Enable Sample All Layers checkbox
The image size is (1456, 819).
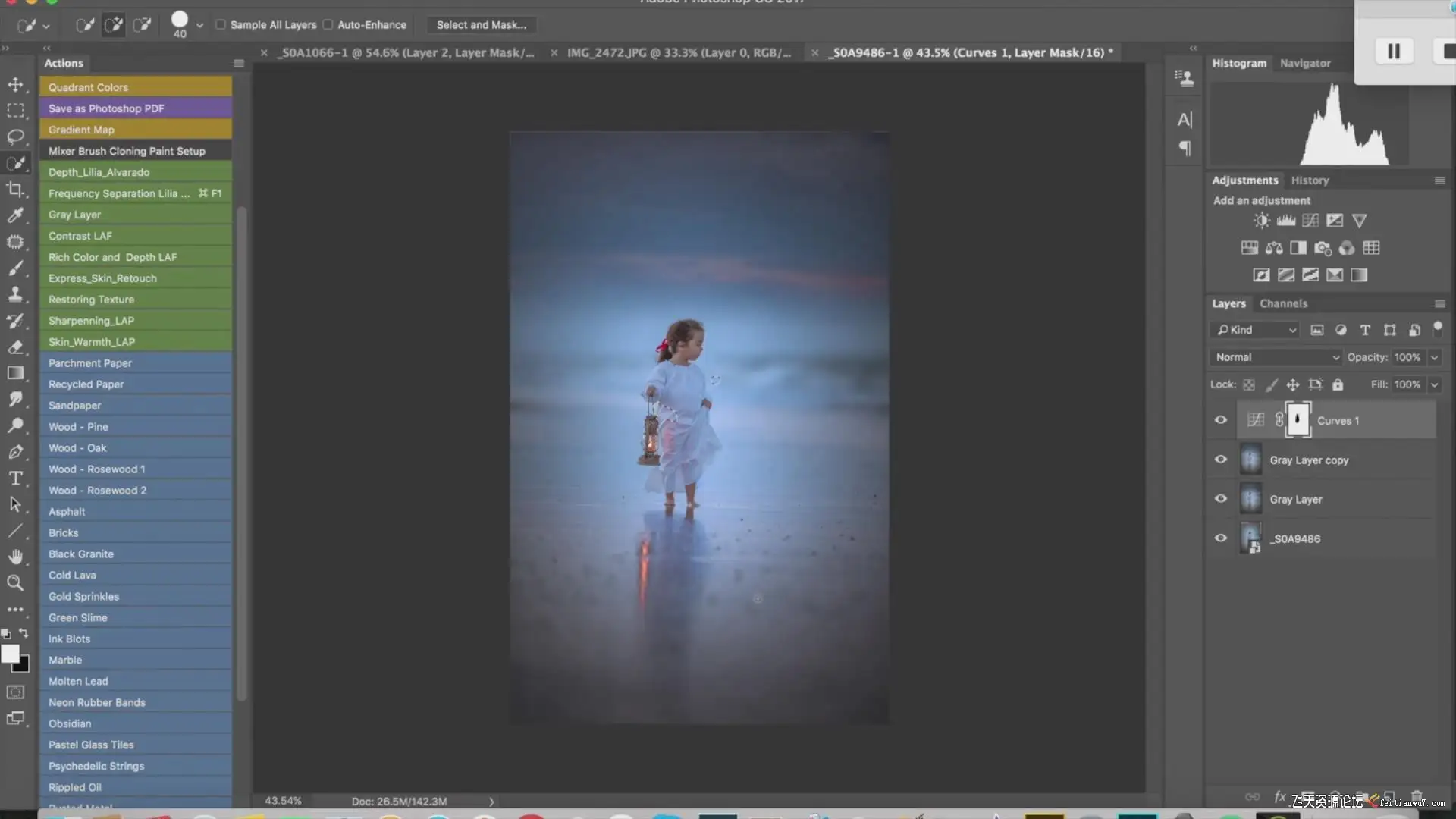221,24
